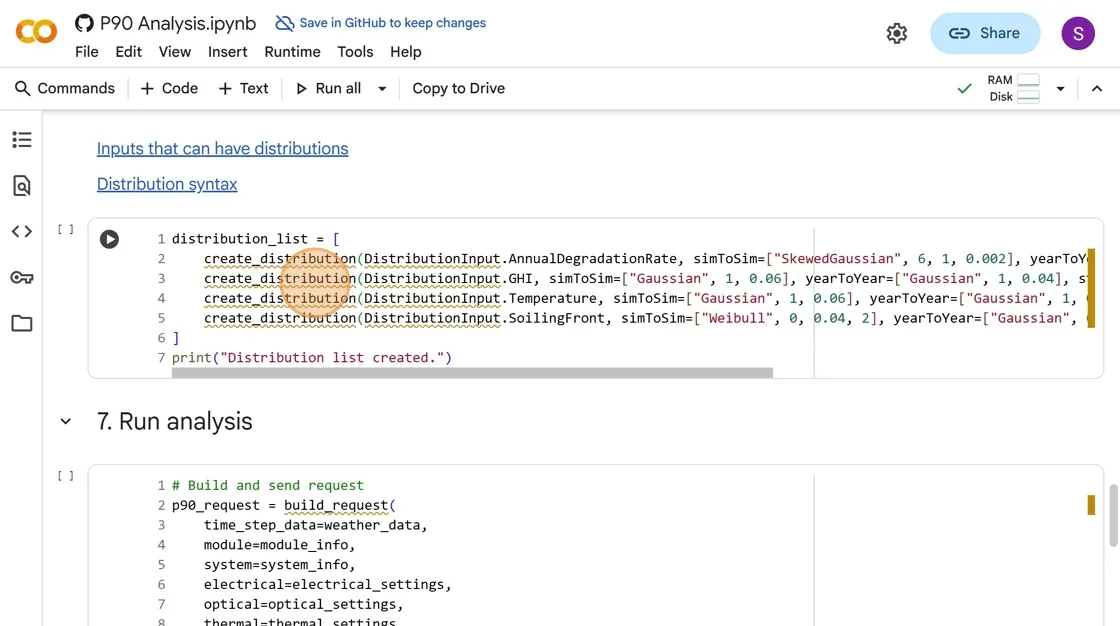Open the secrets key icon
The width and height of the screenshot is (1120, 626).
click(22, 277)
